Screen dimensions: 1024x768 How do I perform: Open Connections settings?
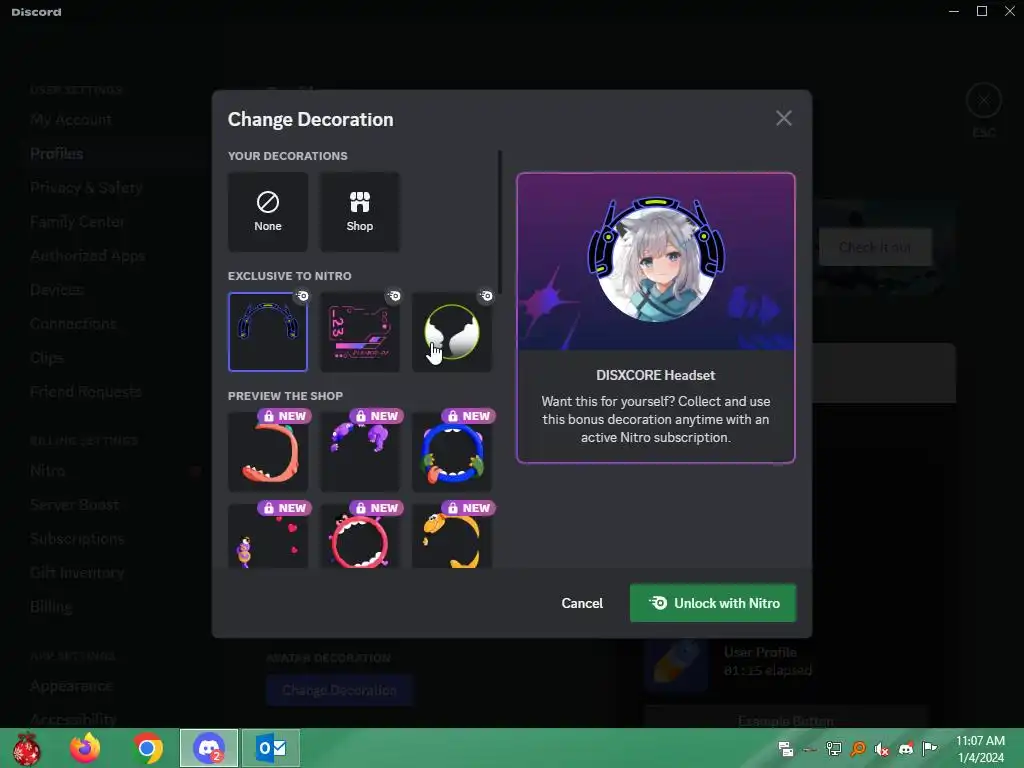[x=73, y=323]
